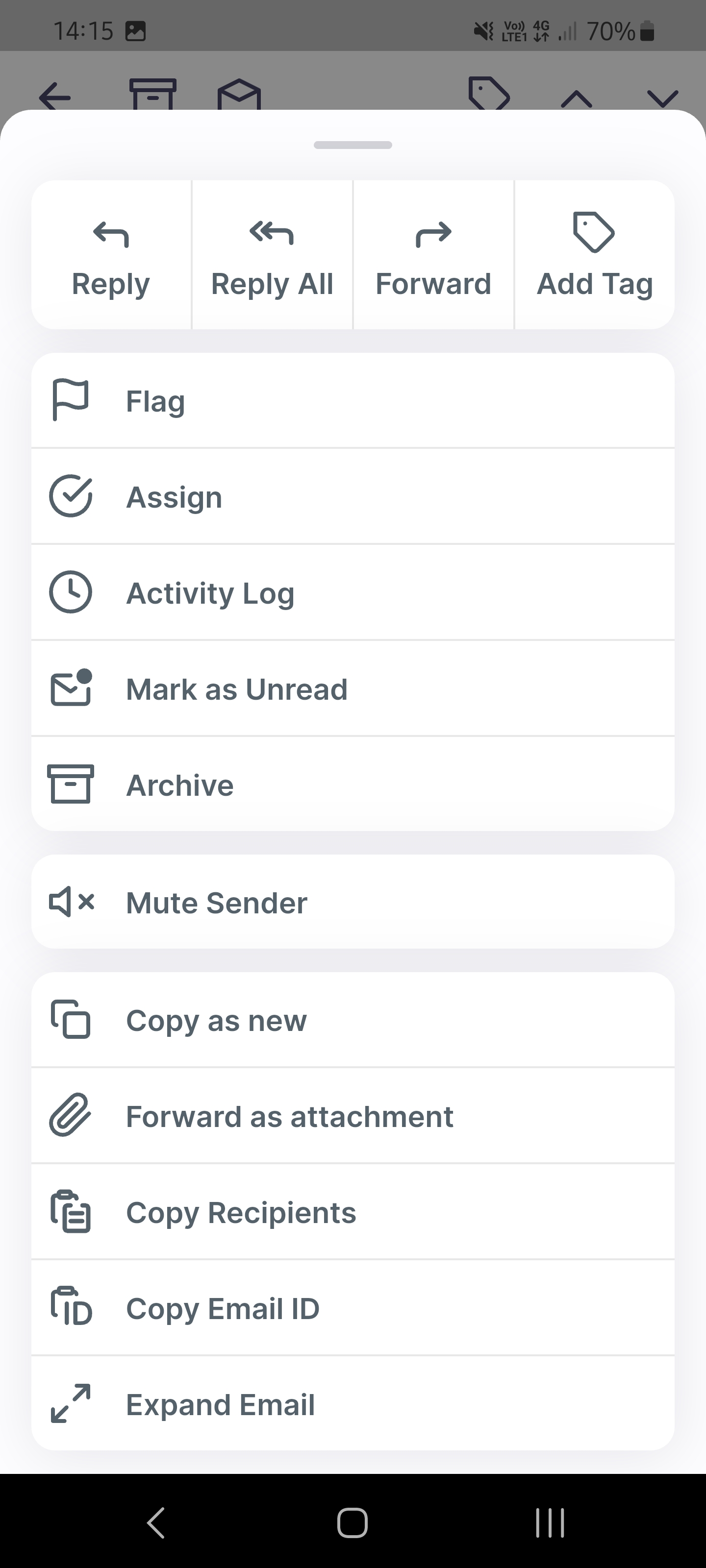This screenshot has width=706, height=1568.
Task: Tap the Copy as new icon
Action: [71, 1019]
